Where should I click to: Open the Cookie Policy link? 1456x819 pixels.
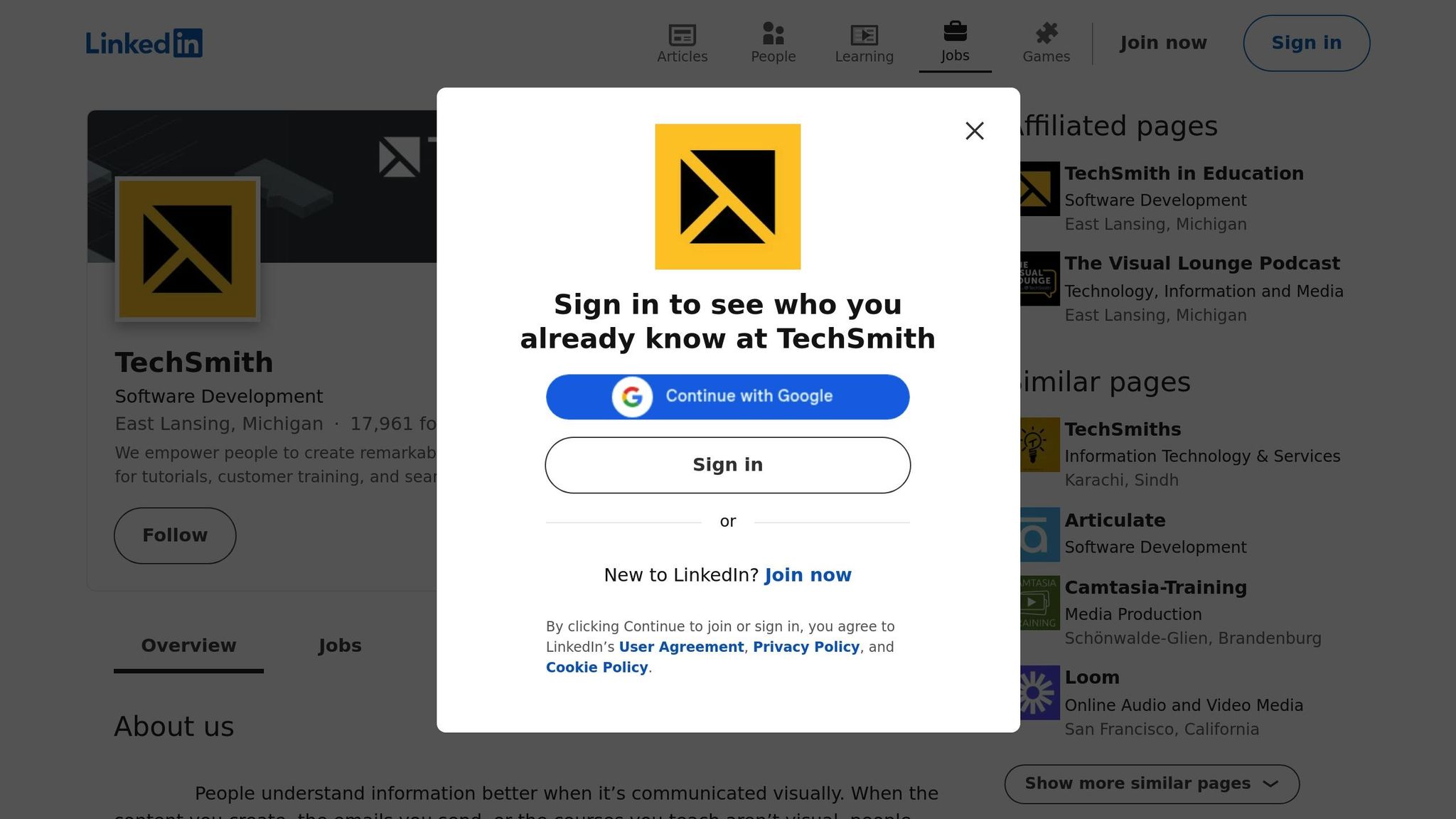click(596, 668)
